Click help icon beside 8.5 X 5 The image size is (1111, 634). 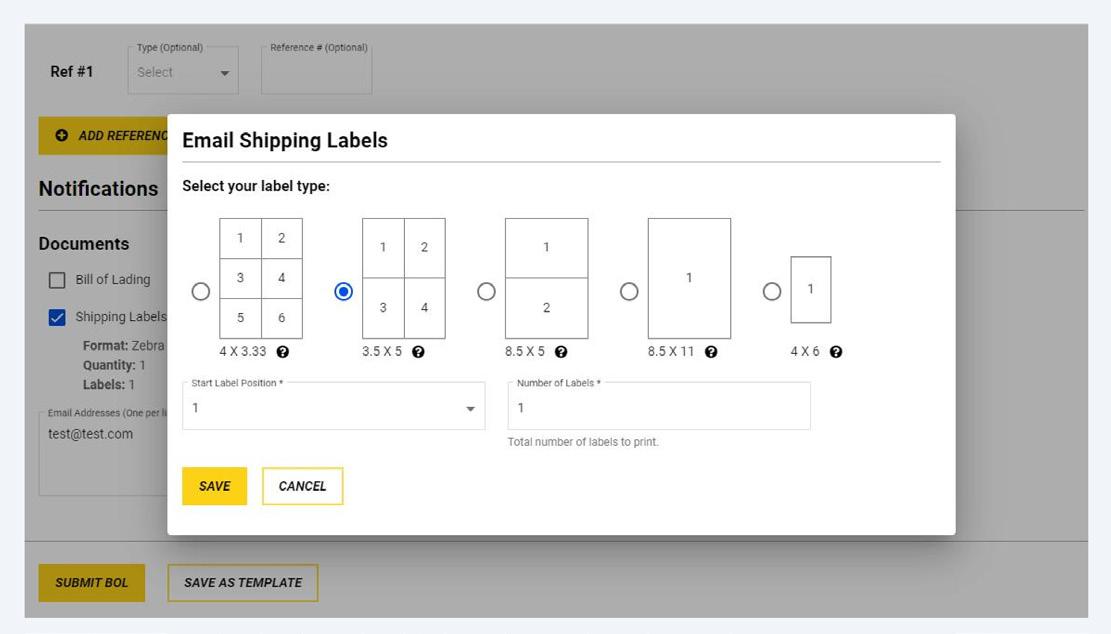pyautogui.click(x=561, y=352)
